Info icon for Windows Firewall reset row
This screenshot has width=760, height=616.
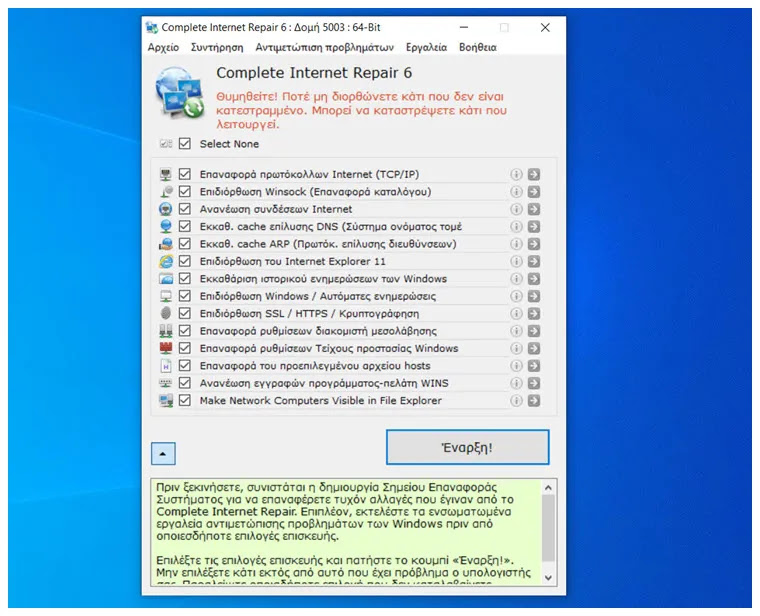[516, 348]
